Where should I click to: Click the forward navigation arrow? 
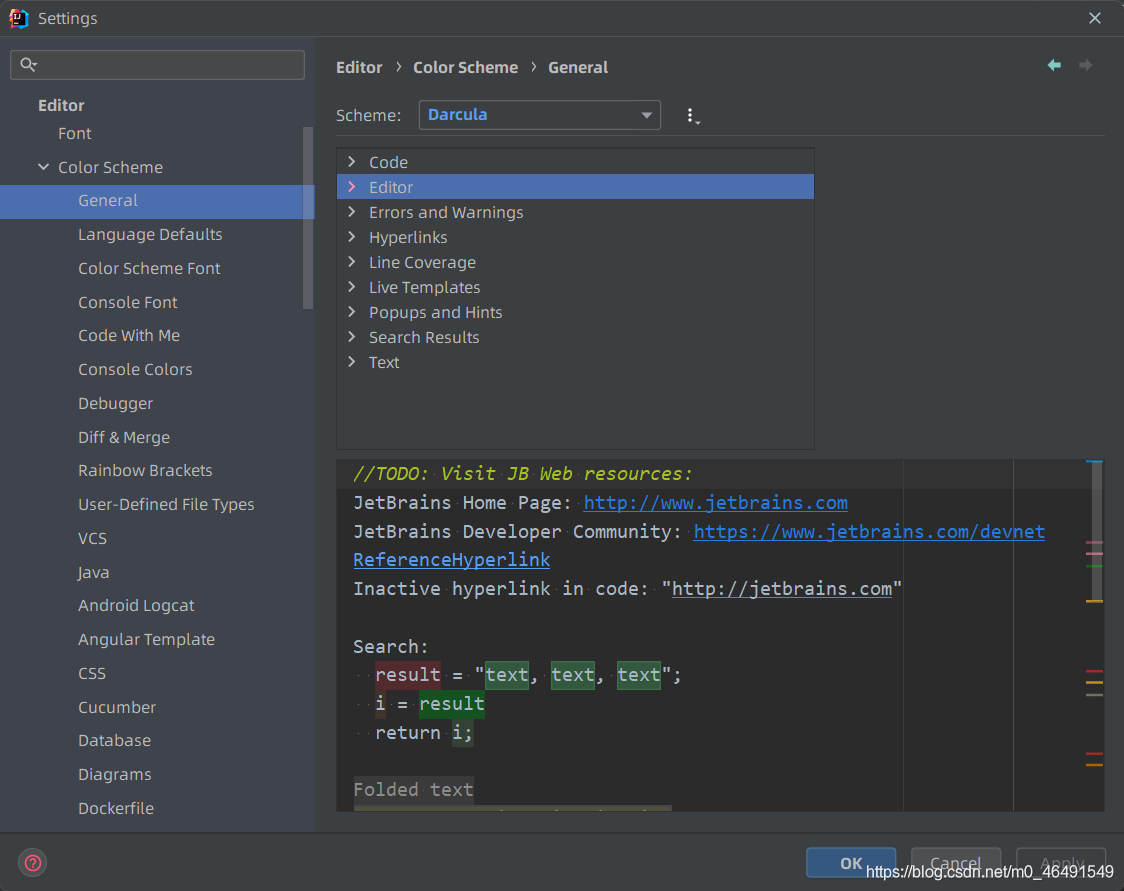click(1086, 65)
